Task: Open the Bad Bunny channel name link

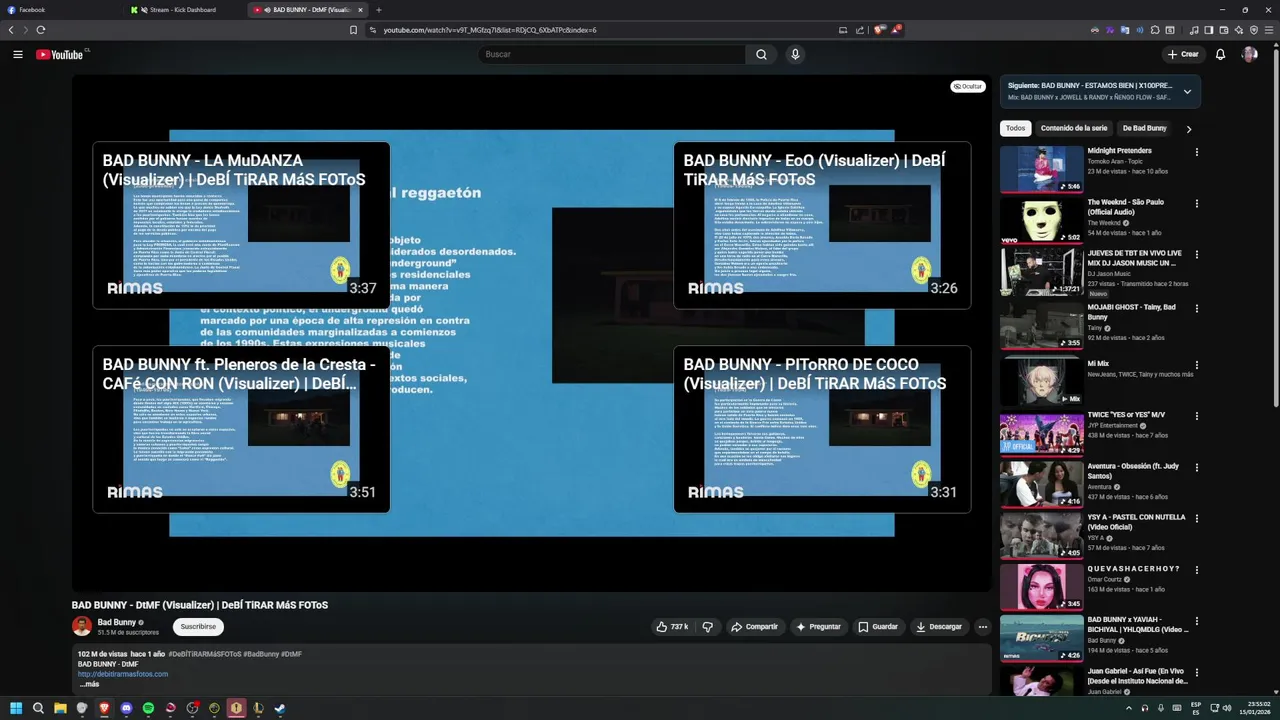Action: click(117, 622)
